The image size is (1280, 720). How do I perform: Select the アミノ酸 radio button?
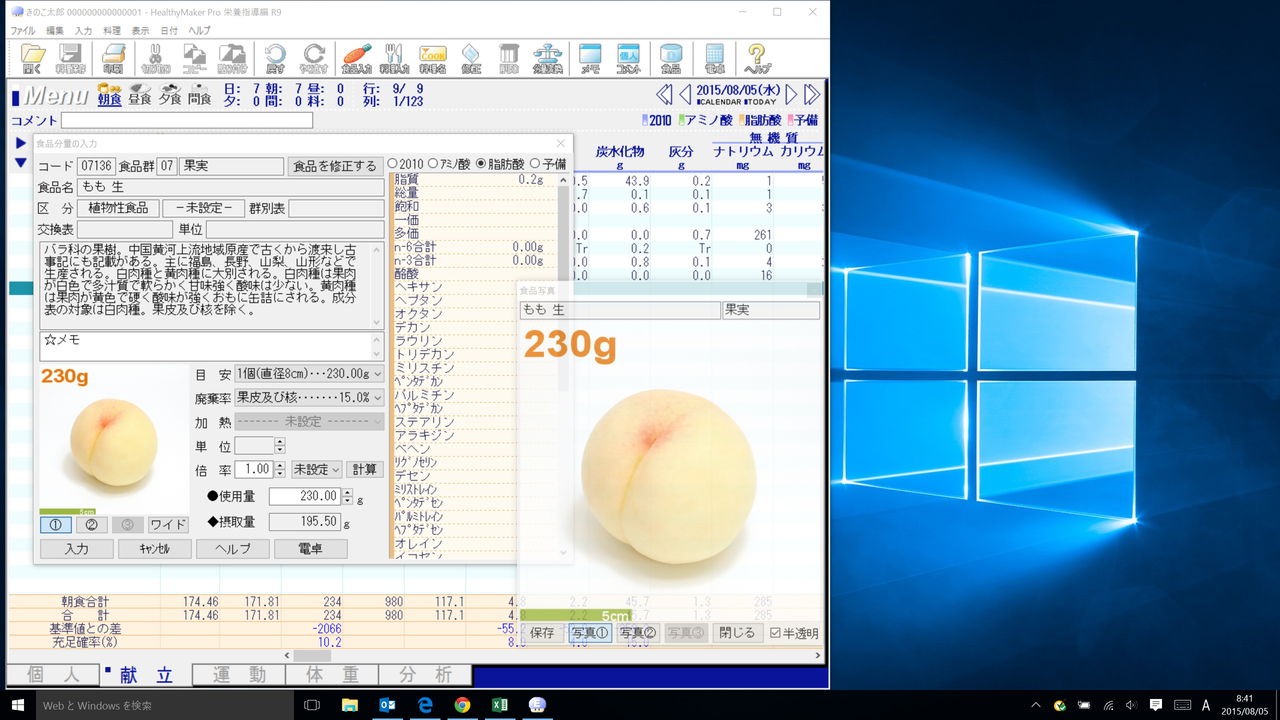pyautogui.click(x=433, y=164)
